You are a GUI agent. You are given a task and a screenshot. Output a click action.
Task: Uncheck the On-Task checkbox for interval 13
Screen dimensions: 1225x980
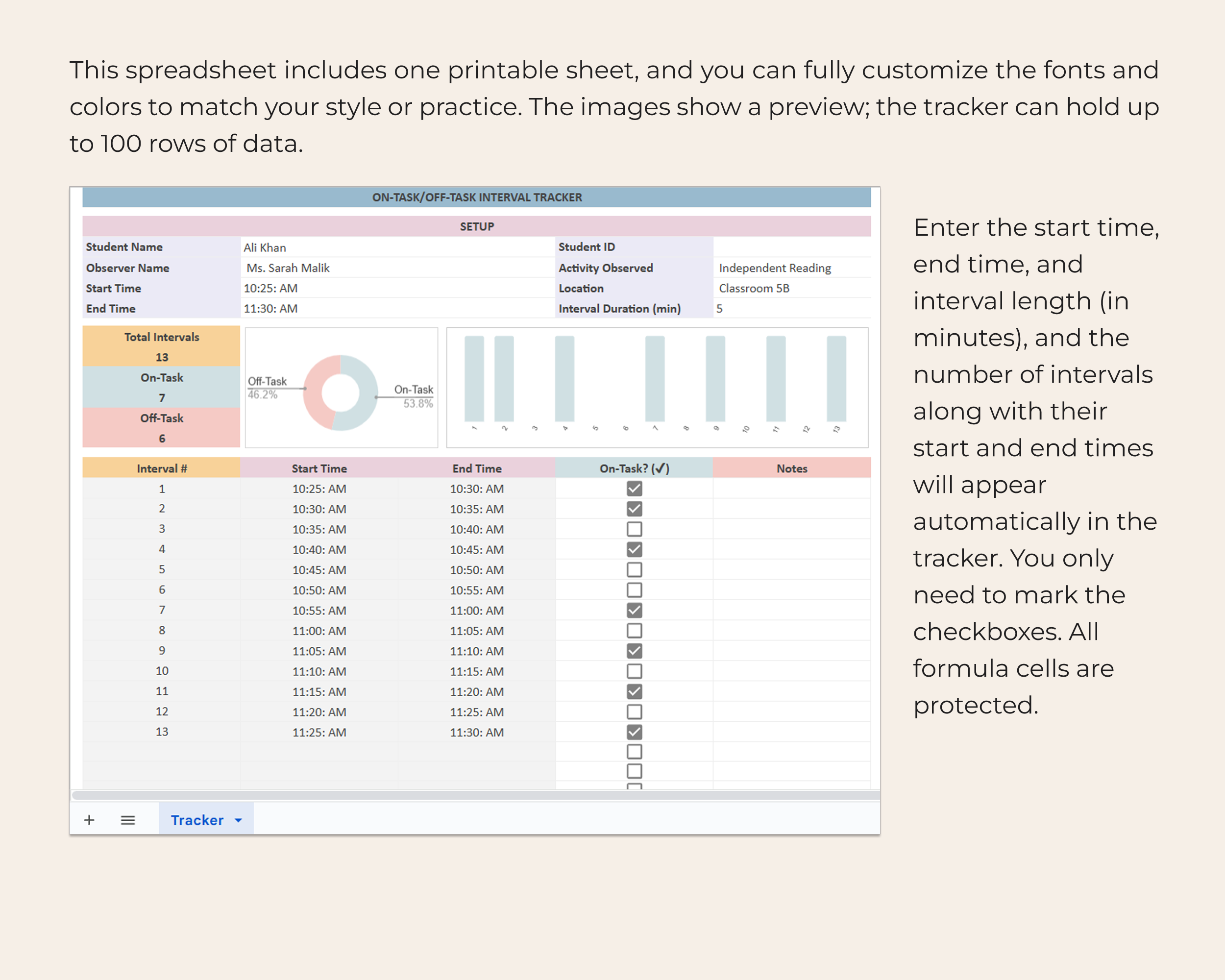click(634, 732)
